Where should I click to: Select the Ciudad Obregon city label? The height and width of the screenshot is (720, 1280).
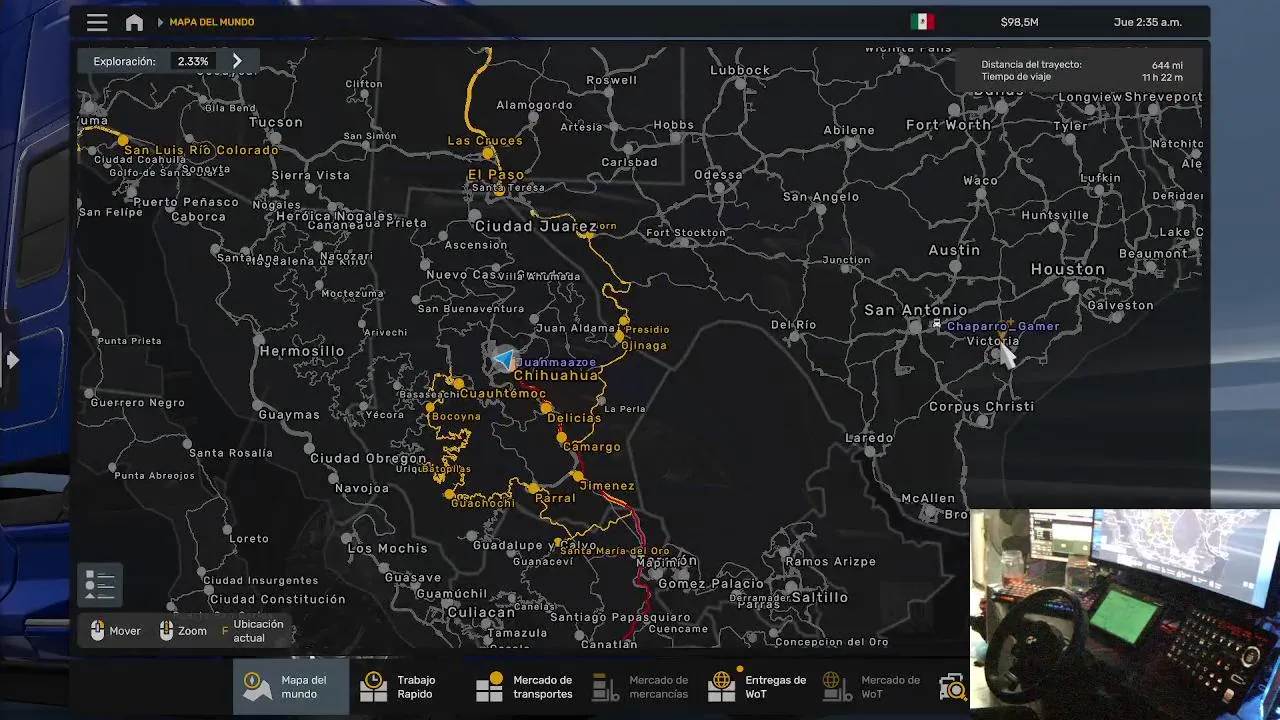coord(368,458)
